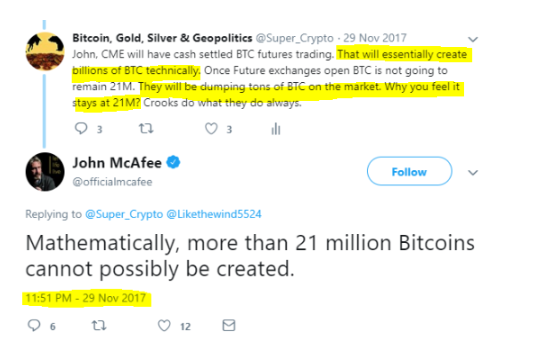Screen dimensions: 554x363
Task: Follow John McAfee
Action: [409, 171]
